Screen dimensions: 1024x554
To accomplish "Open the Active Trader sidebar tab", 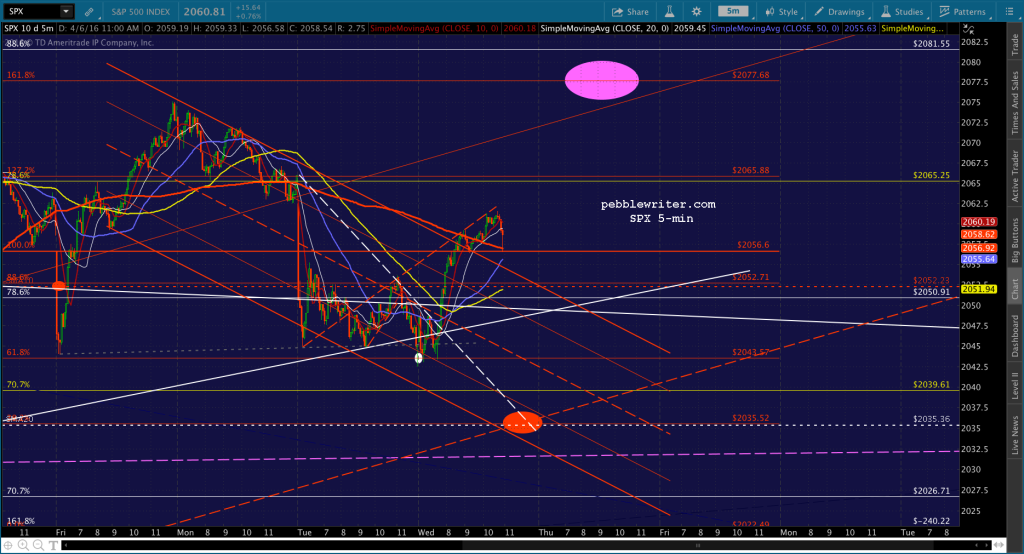I will pos(1015,176).
